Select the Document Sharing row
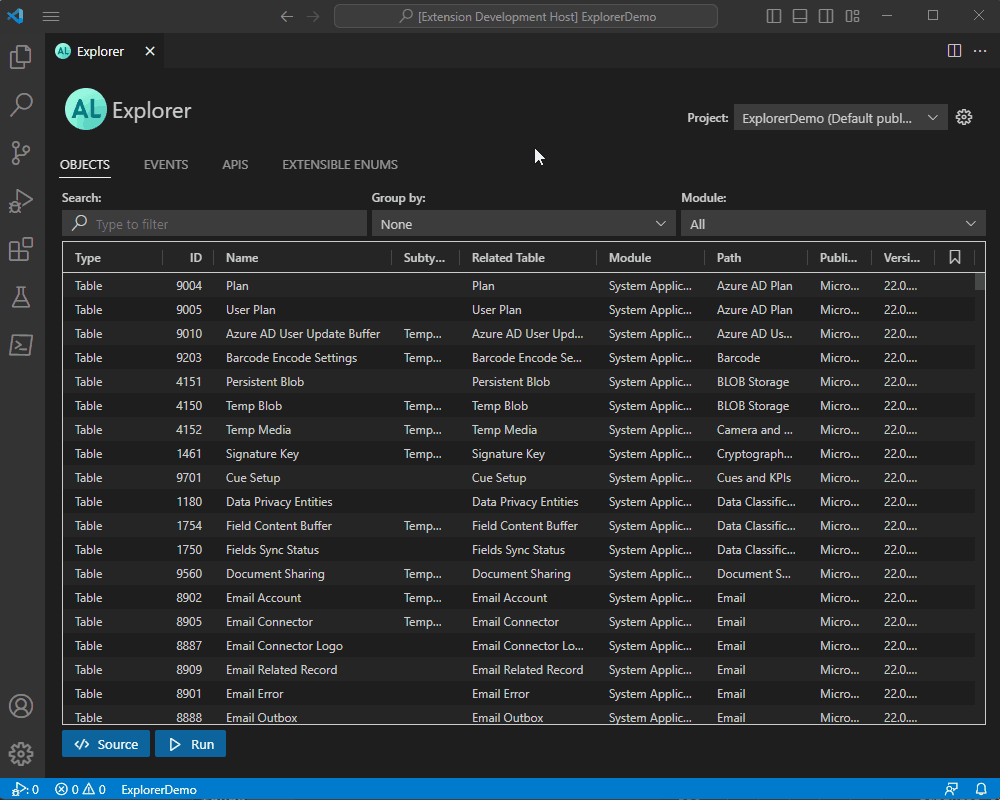 [x=518, y=574]
